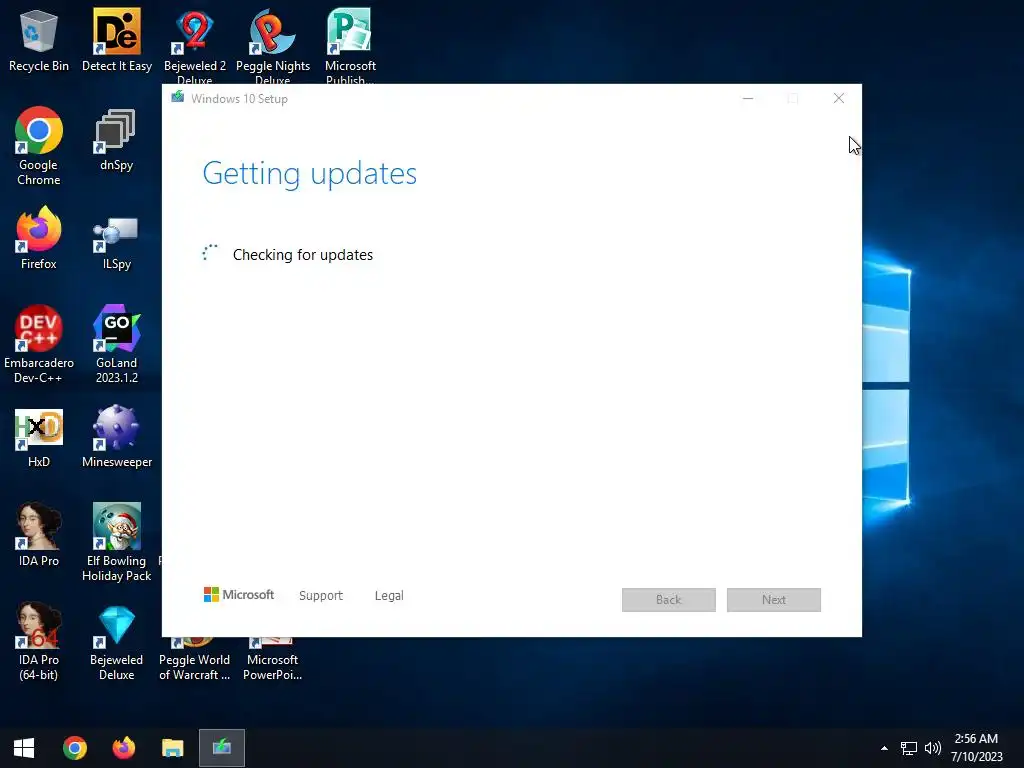The image size is (1024, 768).
Task: Click the Legal link in Setup
Action: [x=389, y=596]
